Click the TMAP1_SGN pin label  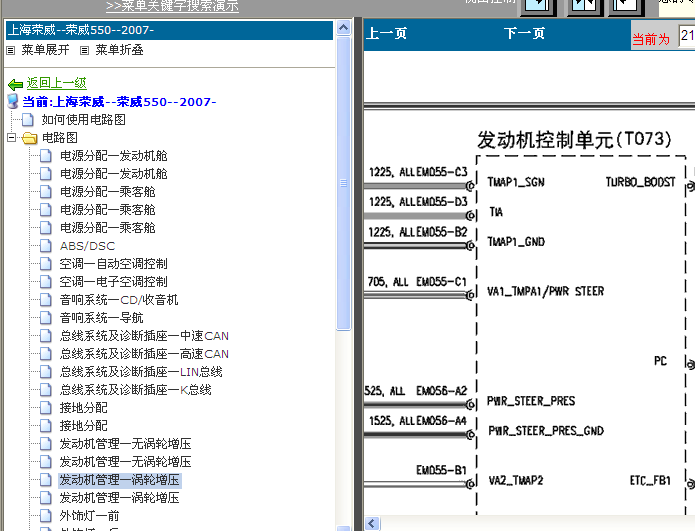(x=516, y=182)
